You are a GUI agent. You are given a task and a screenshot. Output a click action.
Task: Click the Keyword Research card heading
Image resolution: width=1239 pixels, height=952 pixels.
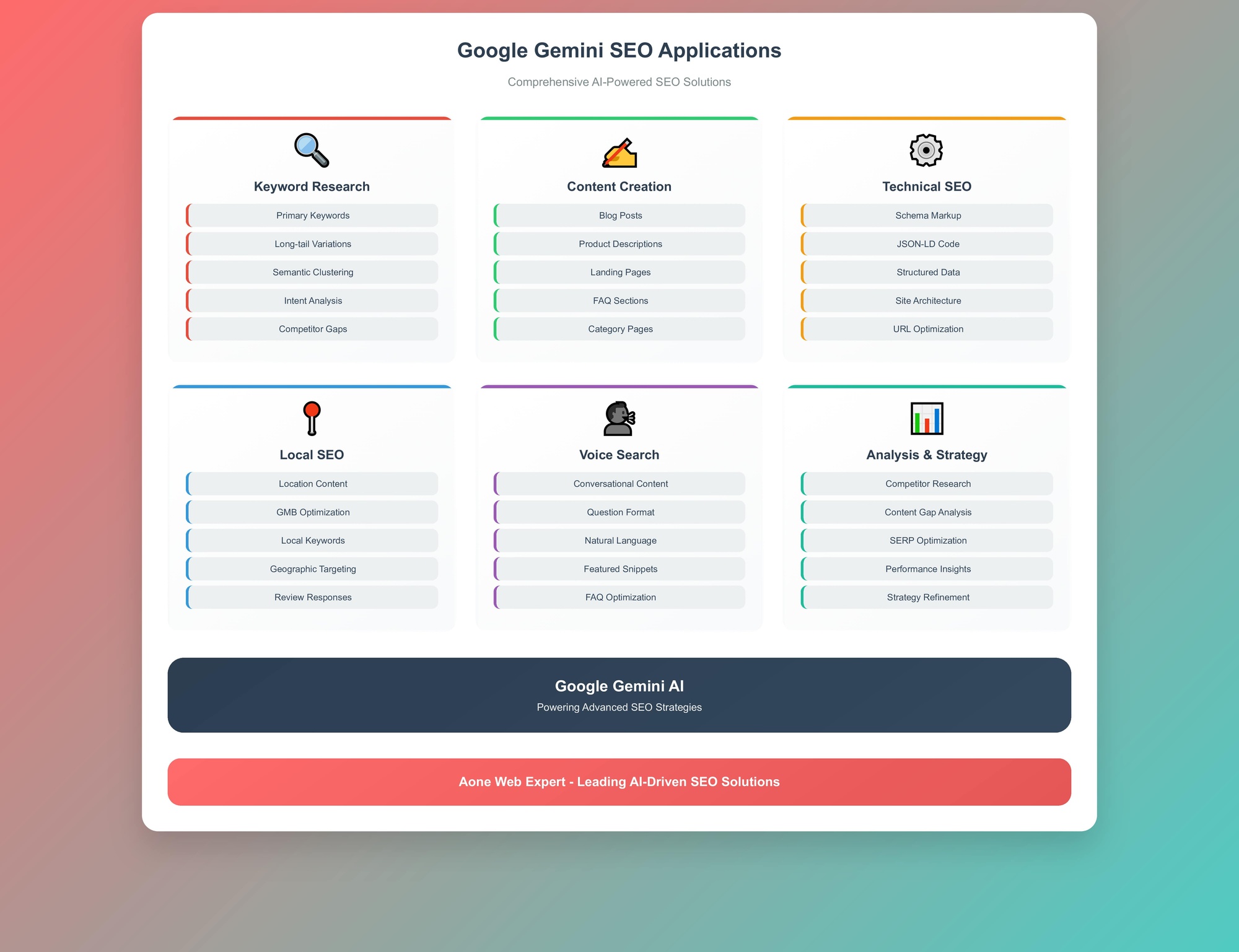(312, 186)
